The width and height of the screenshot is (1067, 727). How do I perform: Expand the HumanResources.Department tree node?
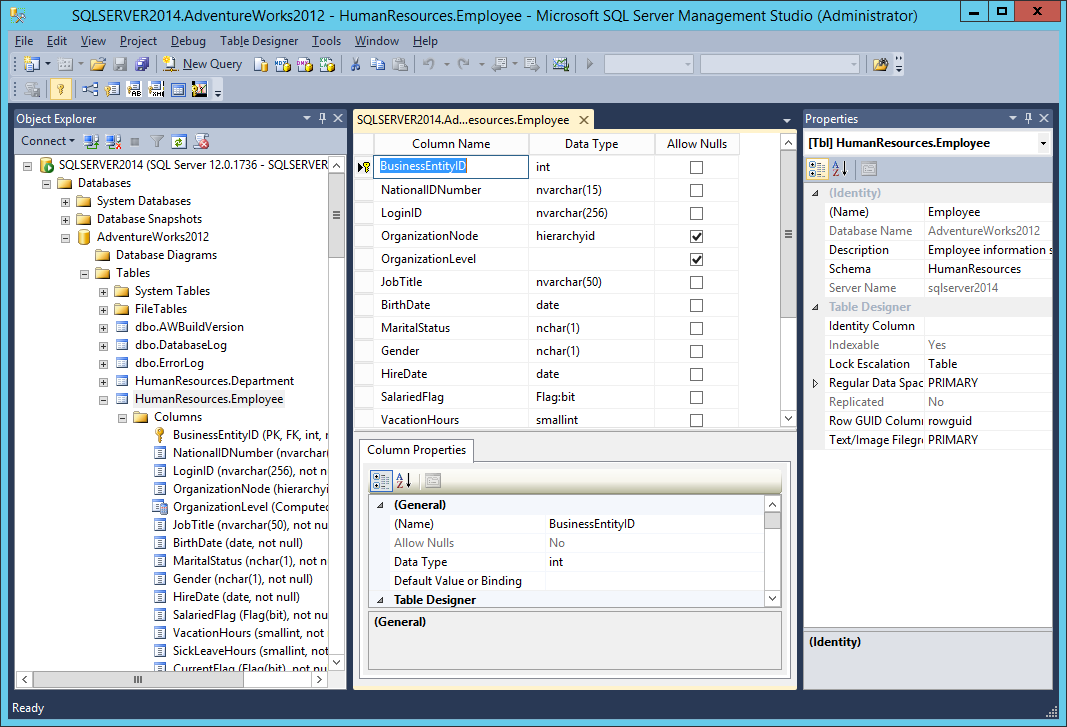coord(103,381)
